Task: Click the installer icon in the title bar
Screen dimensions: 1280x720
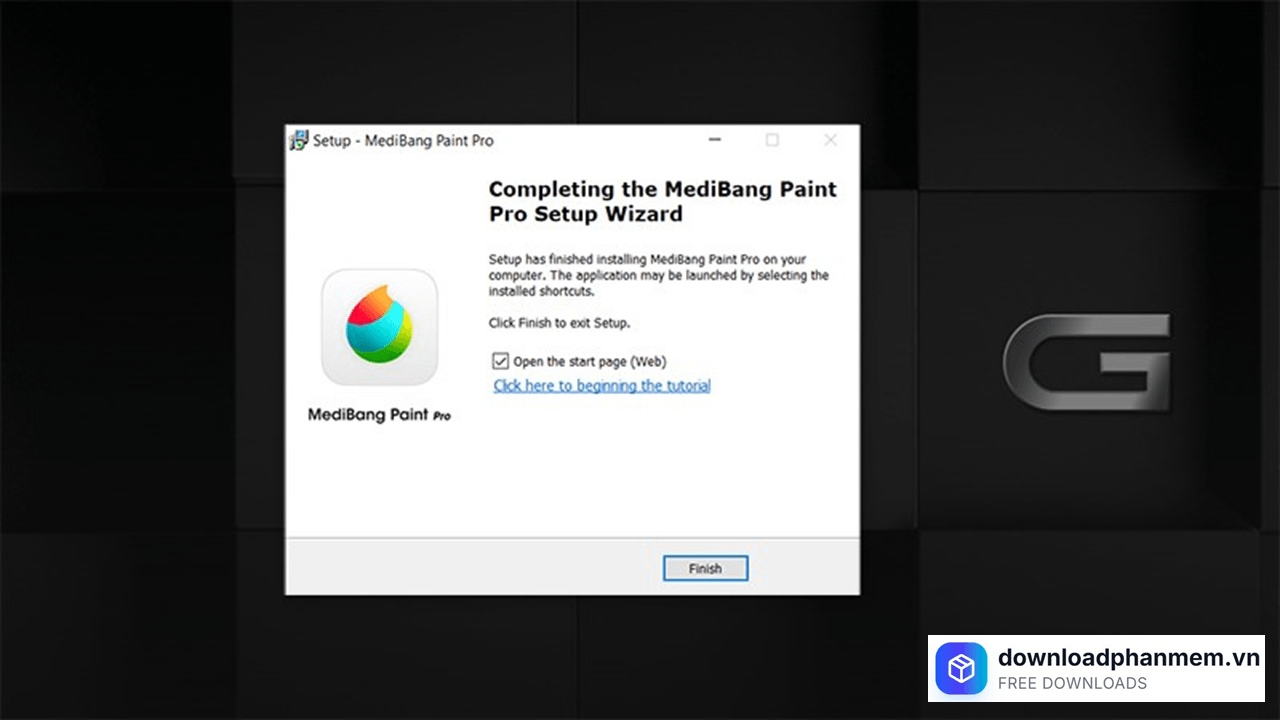Action: click(x=299, y=141)
